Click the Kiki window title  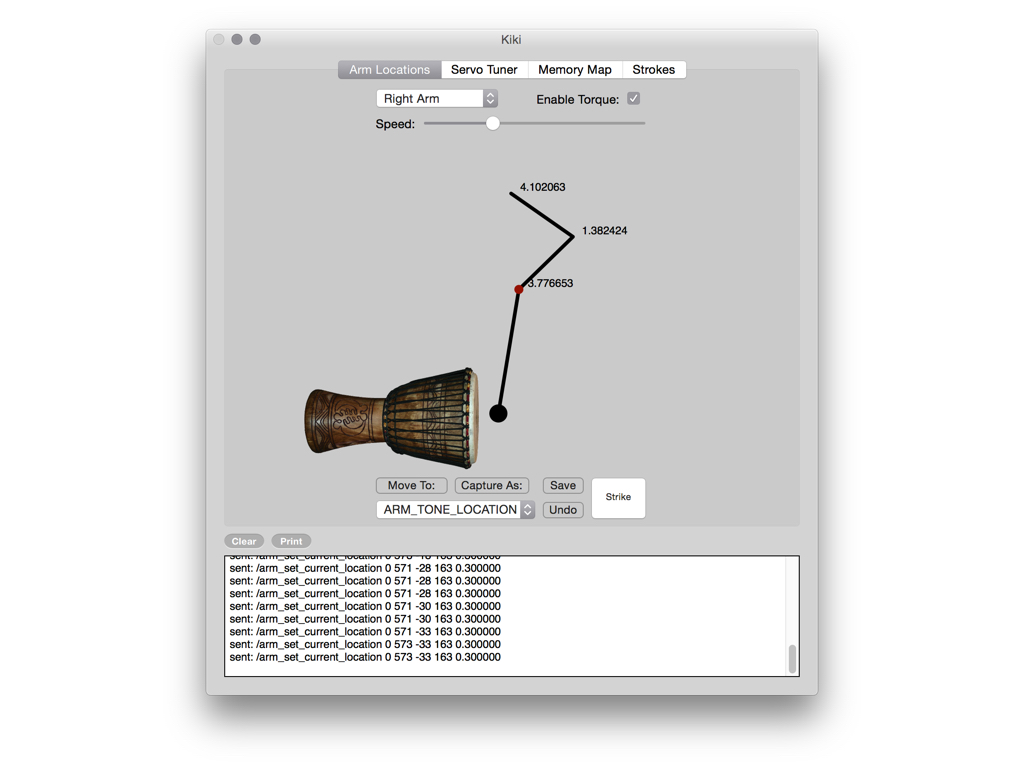[511, 40]
